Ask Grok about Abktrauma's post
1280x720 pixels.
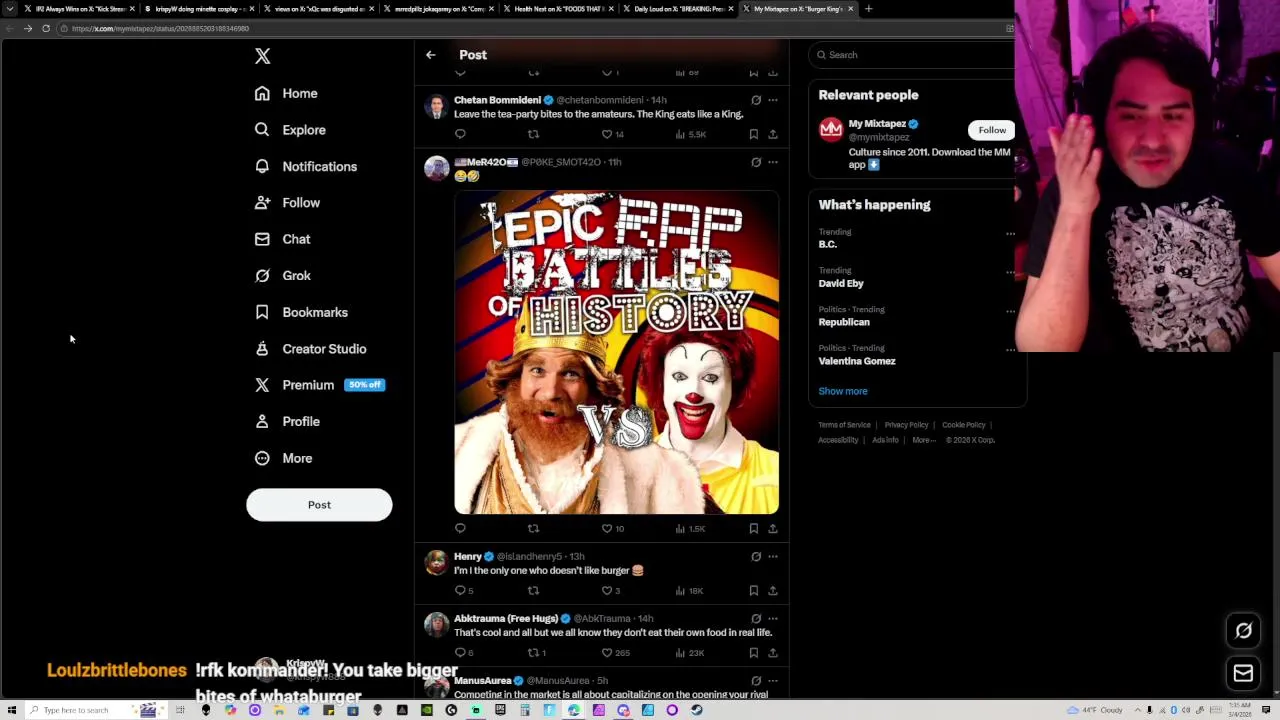coord(756,618)
